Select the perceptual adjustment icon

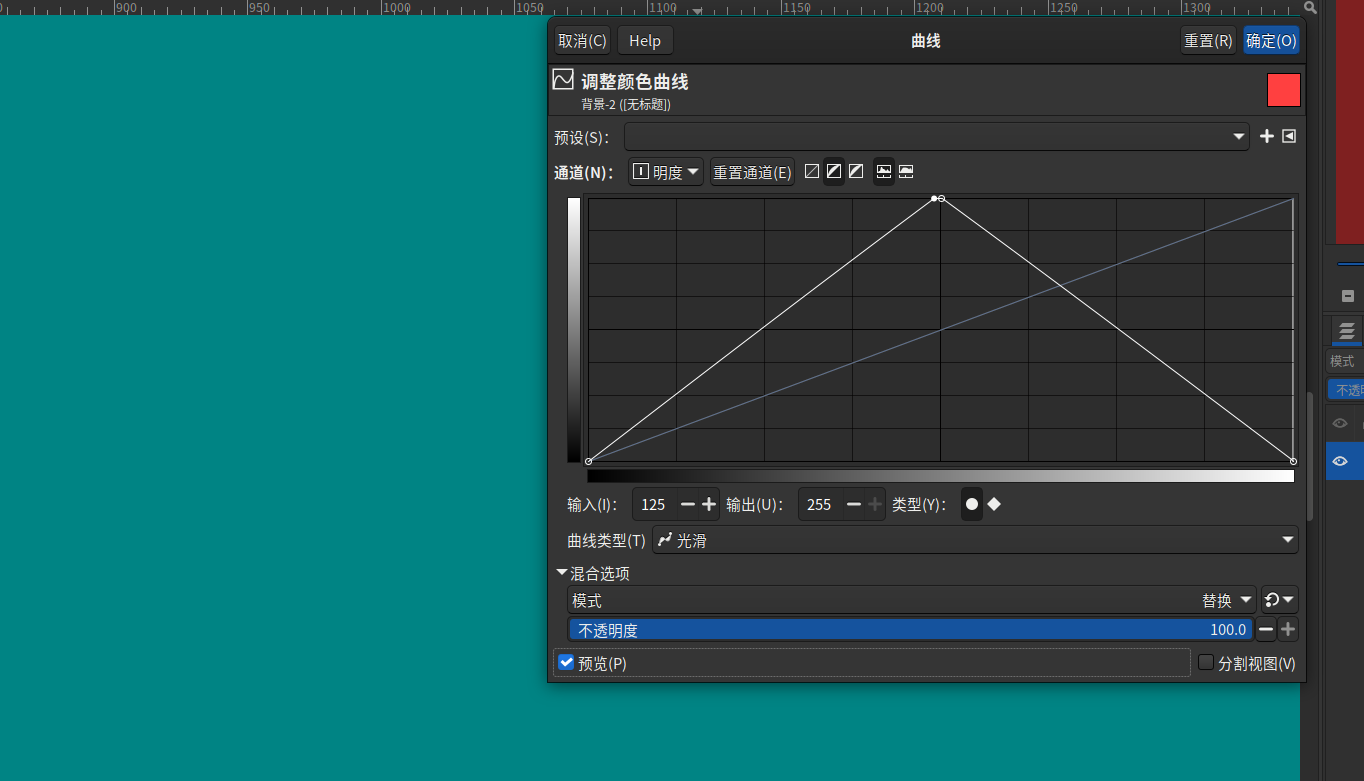tap(856, 172)
